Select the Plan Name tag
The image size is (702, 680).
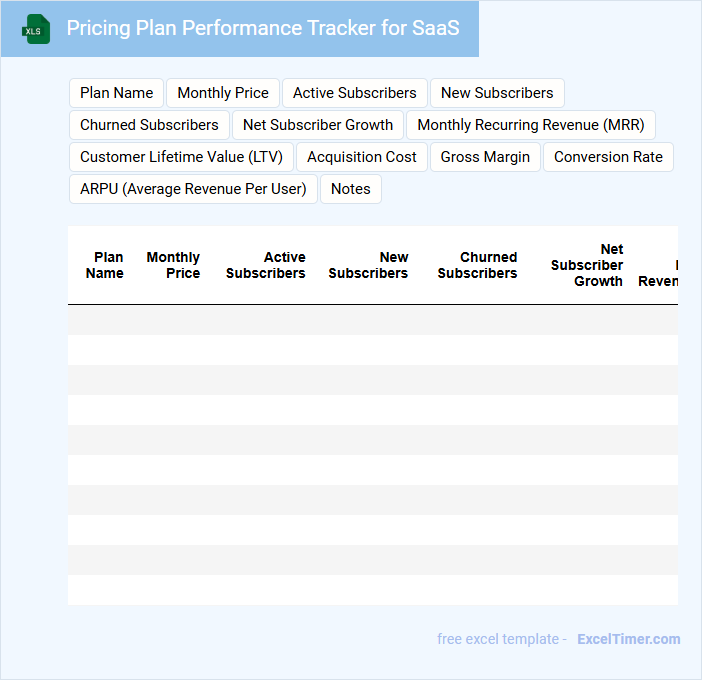click(x=117, y=93)
